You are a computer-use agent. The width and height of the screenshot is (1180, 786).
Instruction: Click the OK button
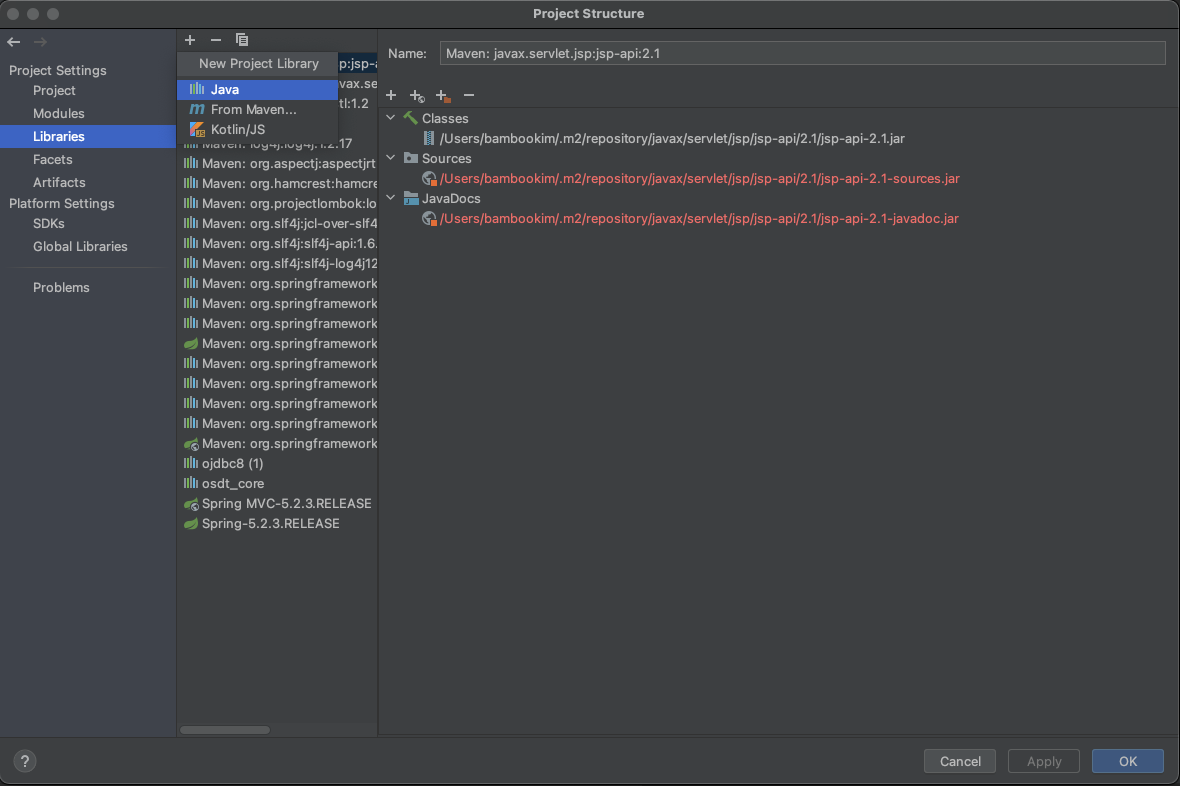1127,761
